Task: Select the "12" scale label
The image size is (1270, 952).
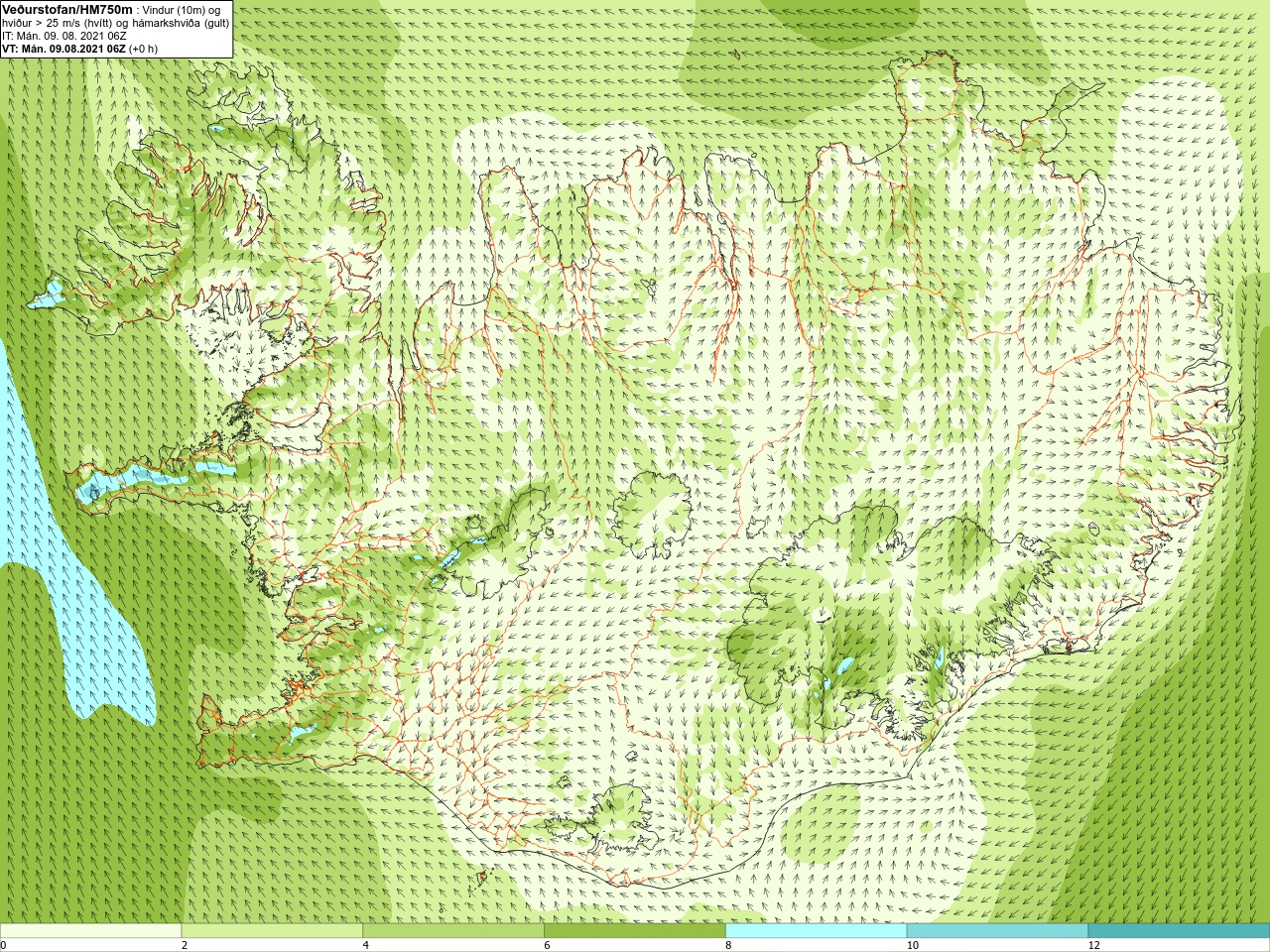Action: click(1093, 945)
